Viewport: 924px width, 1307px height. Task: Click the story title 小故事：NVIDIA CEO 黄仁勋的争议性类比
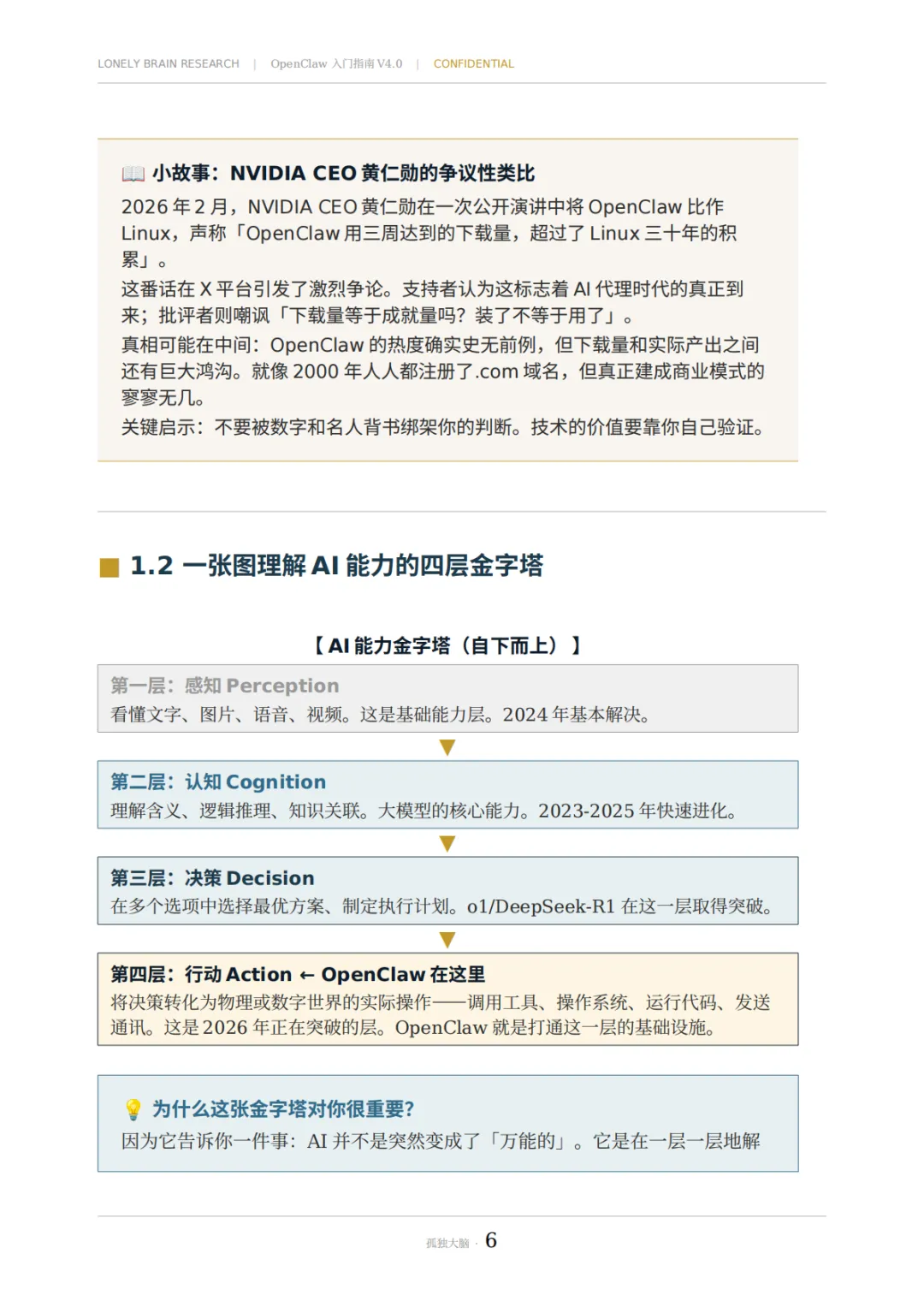point(343,174)
